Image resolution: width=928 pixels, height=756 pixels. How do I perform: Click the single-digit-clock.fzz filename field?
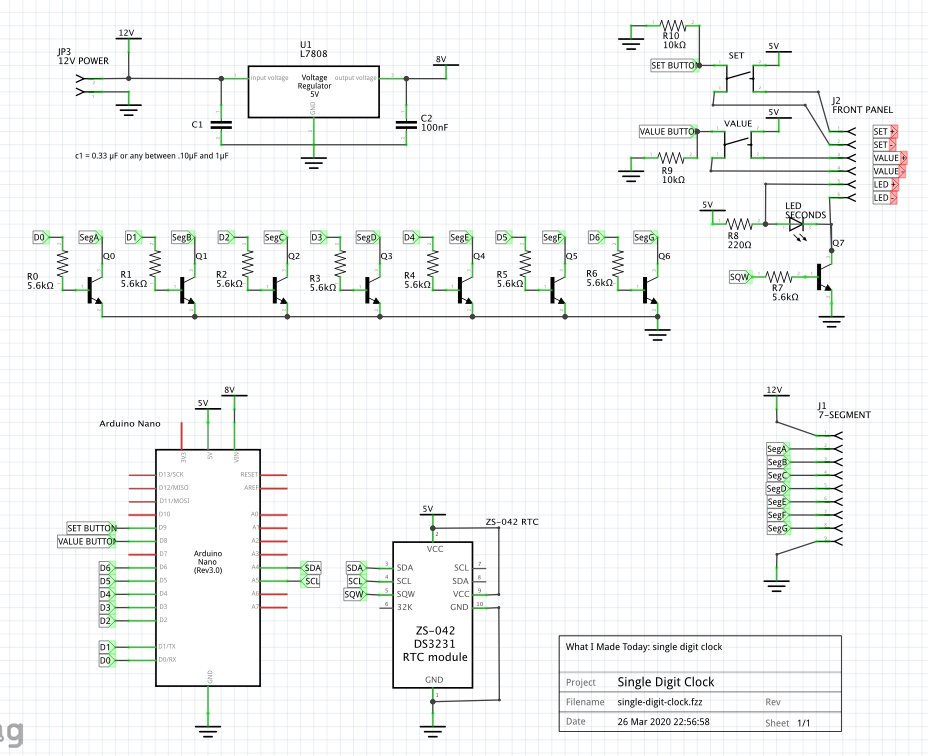click(661, 702)
